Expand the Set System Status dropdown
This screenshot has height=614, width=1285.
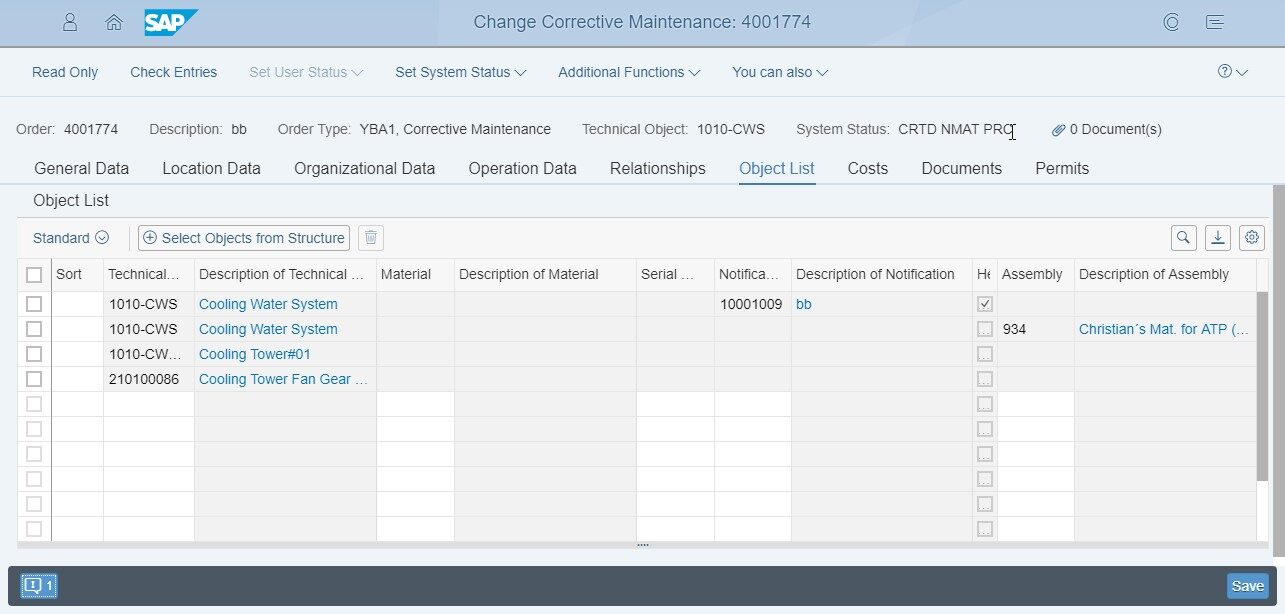click(460, 72)
